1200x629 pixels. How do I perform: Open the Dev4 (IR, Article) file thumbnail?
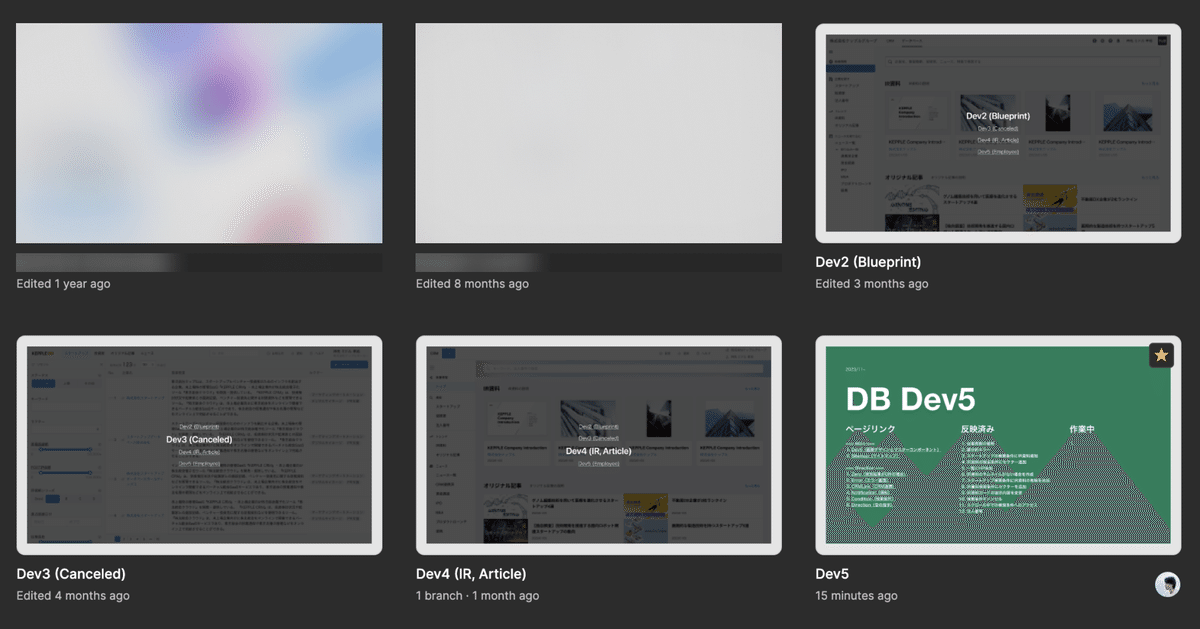(598, 445)
